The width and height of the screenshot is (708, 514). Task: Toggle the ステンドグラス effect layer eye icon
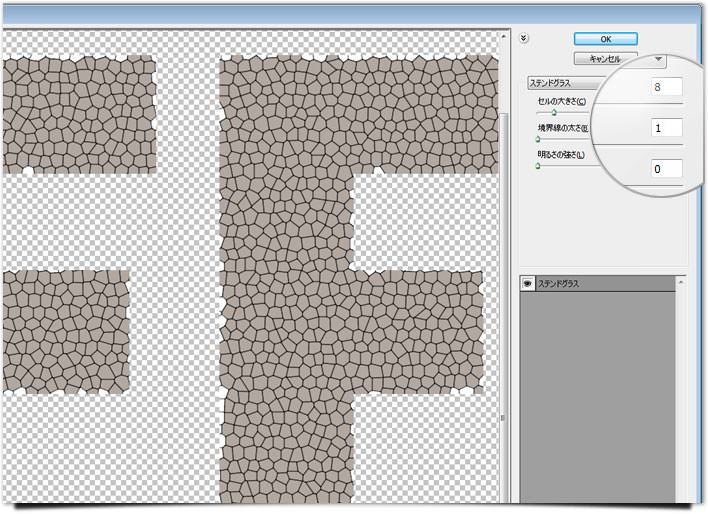(527, 284)
